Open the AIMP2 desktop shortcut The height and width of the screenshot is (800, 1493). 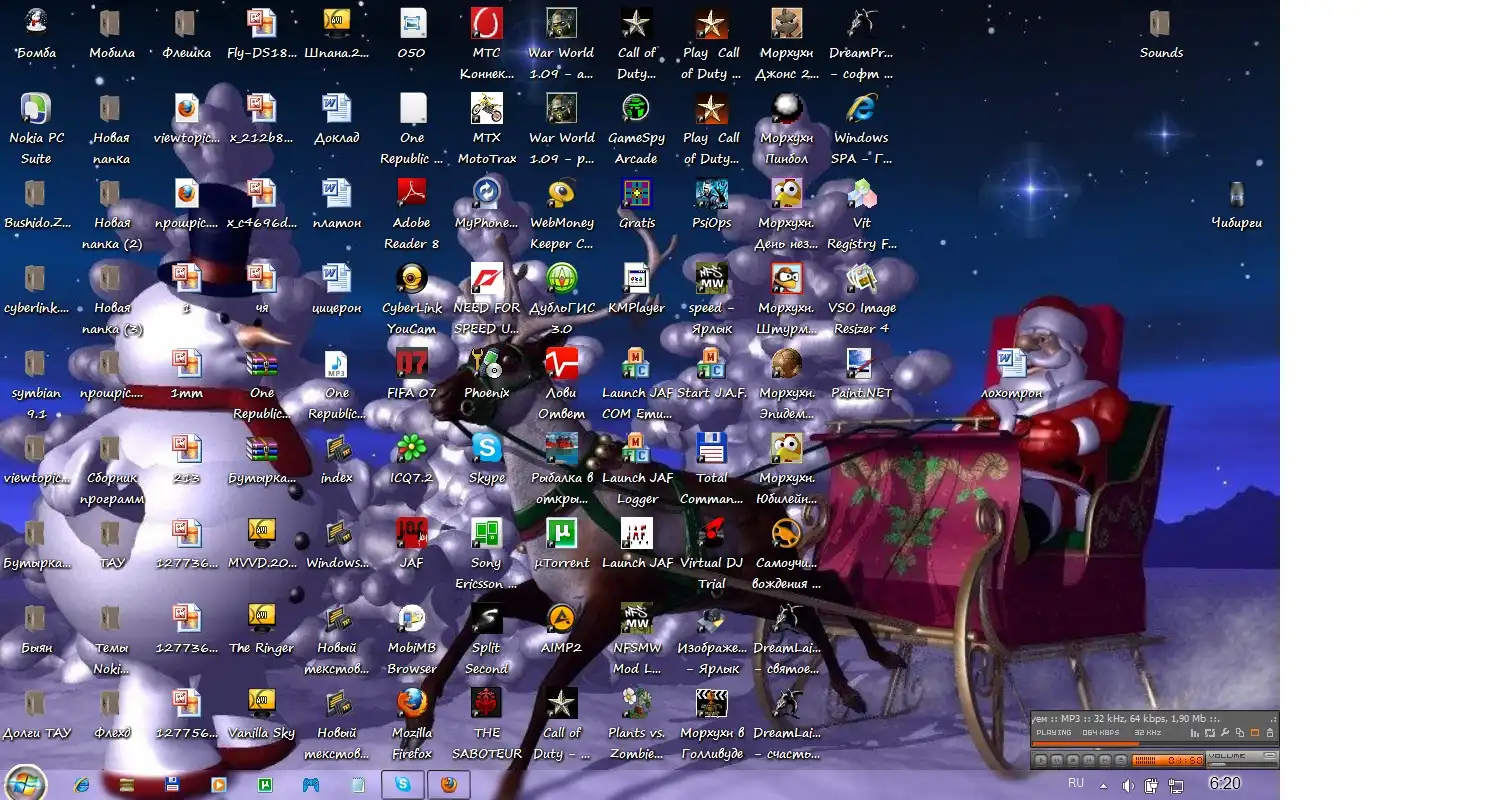click(x=561, y=618)
